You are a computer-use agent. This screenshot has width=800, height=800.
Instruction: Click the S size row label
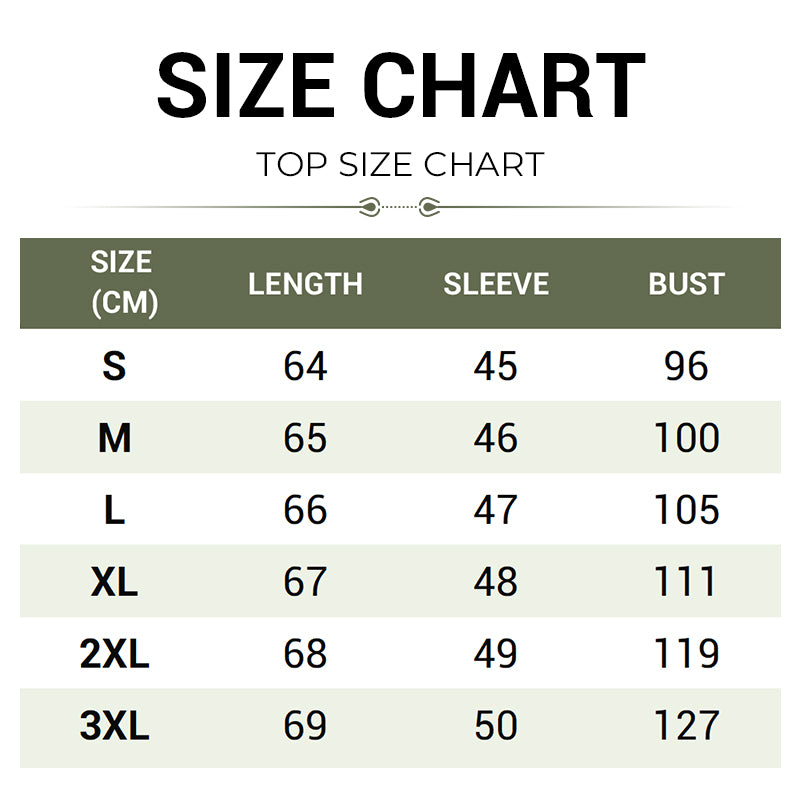click(115, 367)
